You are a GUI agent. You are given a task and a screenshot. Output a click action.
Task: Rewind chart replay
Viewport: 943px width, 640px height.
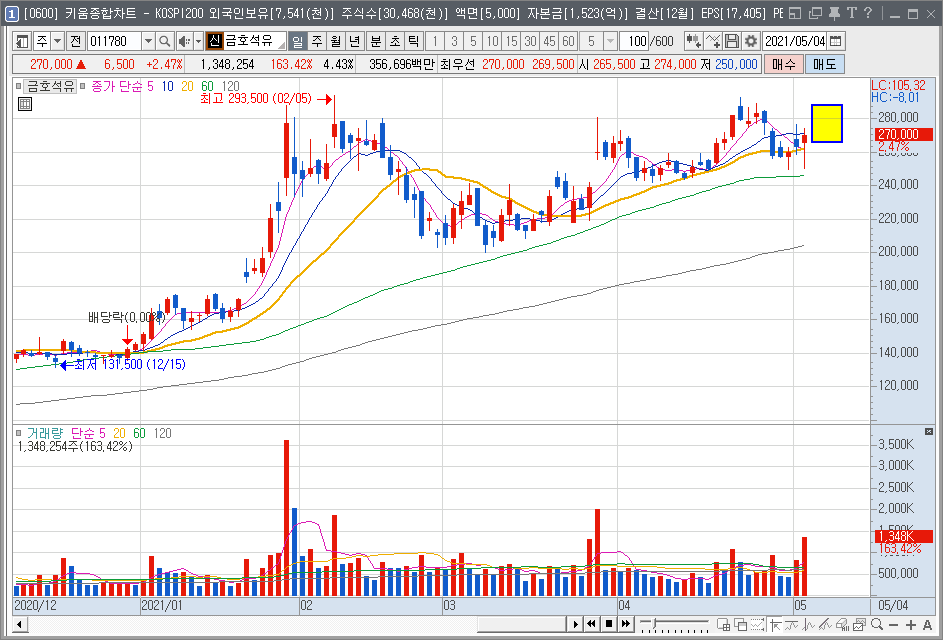coord(592,624)
